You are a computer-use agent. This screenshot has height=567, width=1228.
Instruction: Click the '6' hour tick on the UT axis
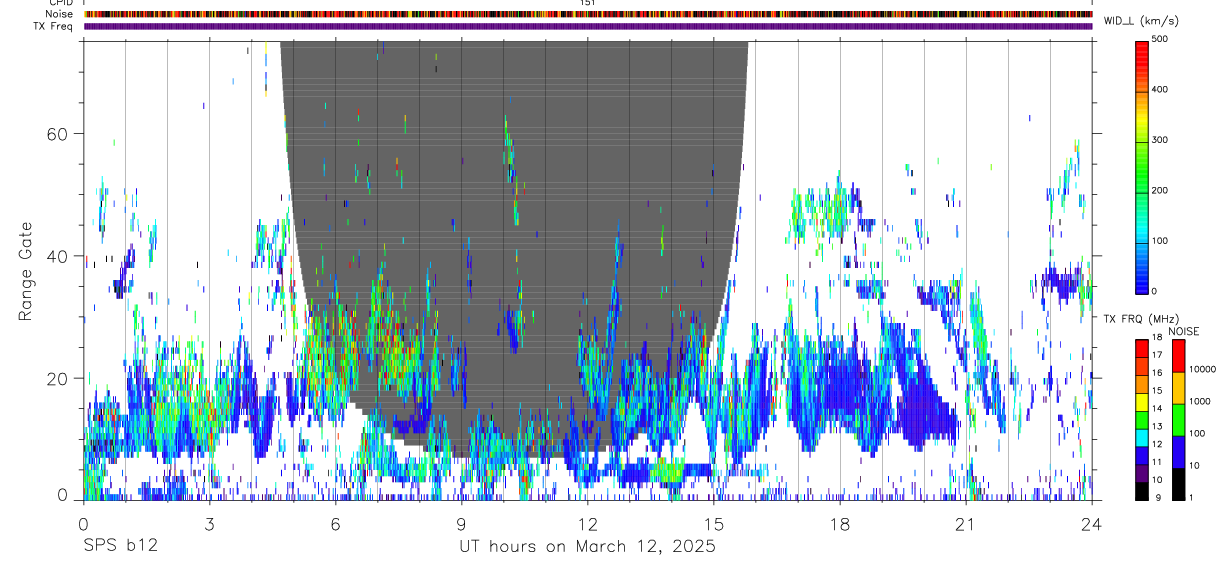coord(335,524)
